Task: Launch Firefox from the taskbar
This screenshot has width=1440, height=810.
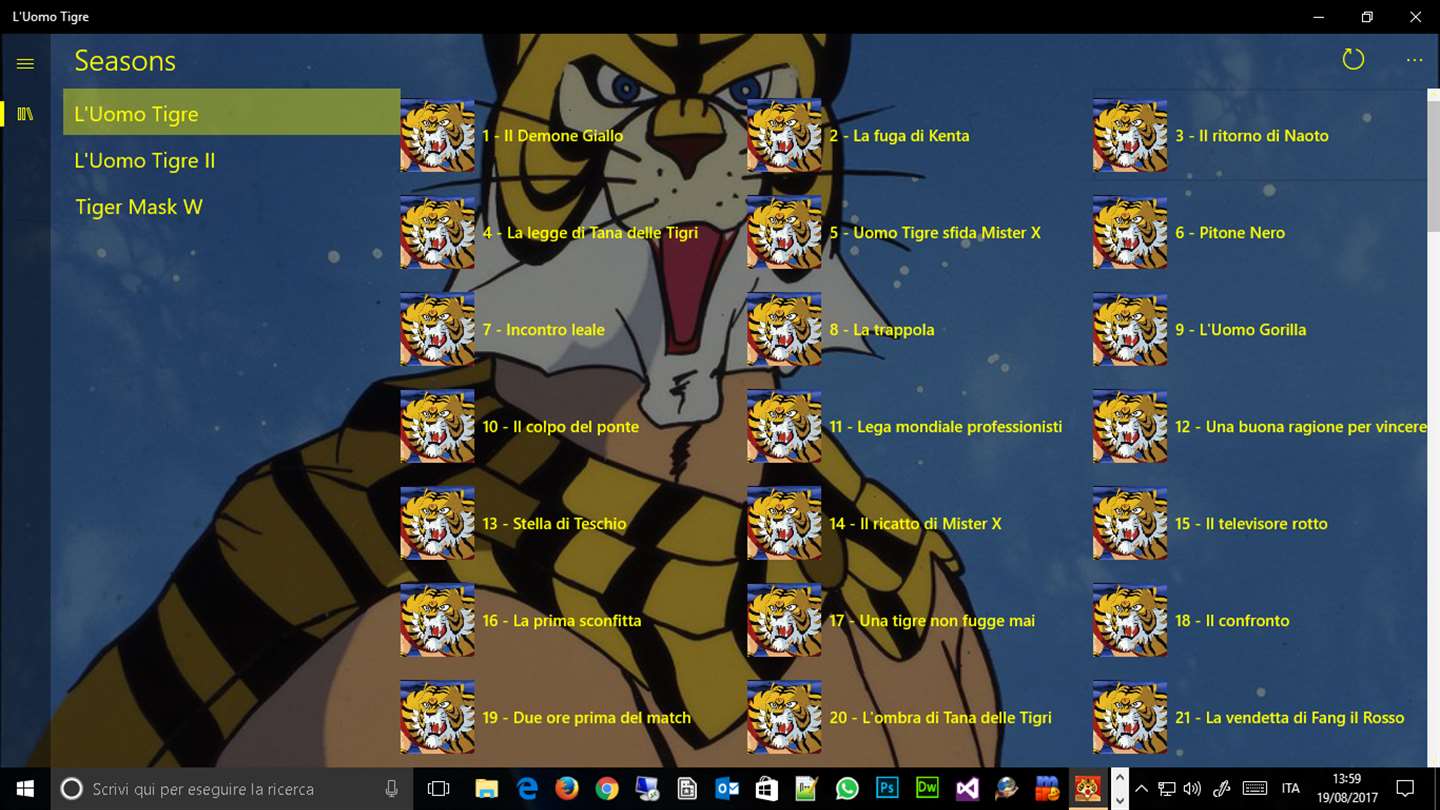Action: pos(567,789)
